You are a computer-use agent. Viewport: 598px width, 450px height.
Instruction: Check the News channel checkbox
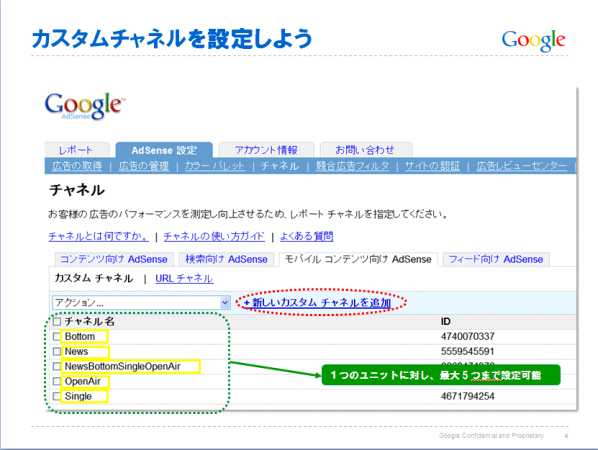[x=57, y=351]
